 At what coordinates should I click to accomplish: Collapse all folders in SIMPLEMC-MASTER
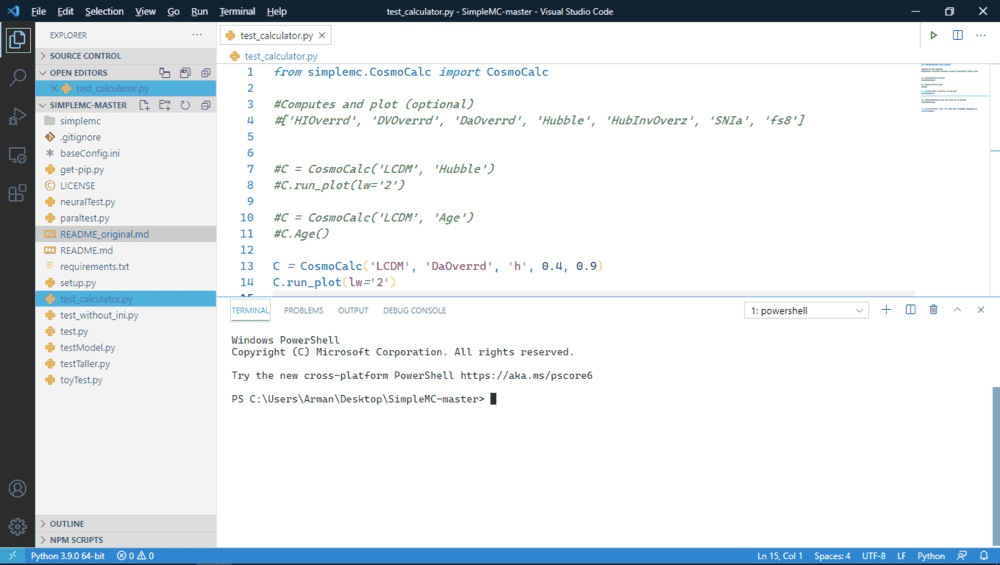pyautogui.click(x=205, y=105)
